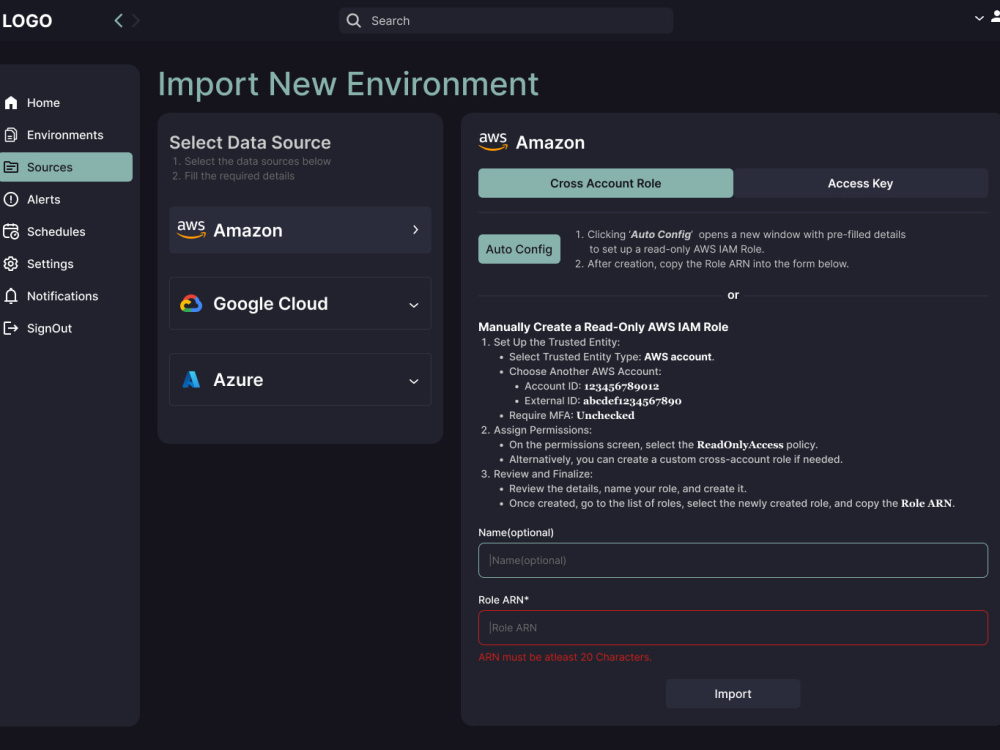The width and height of the screenshot is (1000, 750).
Task: Click the Role ARN input field
Action: (x=733, y=628)
